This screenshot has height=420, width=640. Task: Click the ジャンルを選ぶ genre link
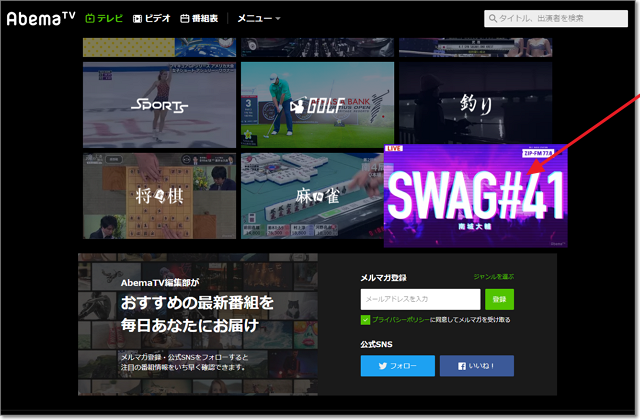point(493,276)
